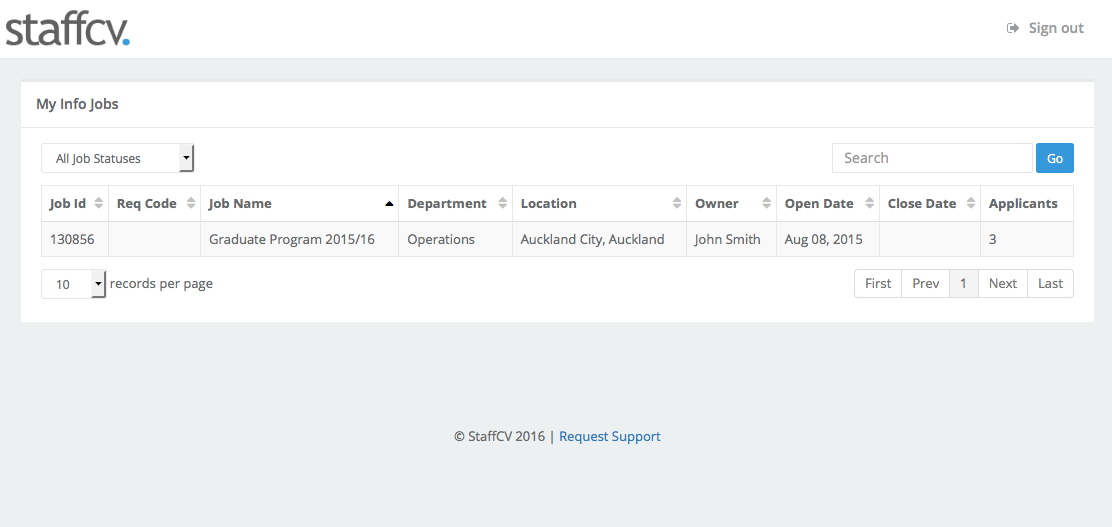Click the staffcv logo
This screenshot has height=527, width=1112.
(67, 30)
